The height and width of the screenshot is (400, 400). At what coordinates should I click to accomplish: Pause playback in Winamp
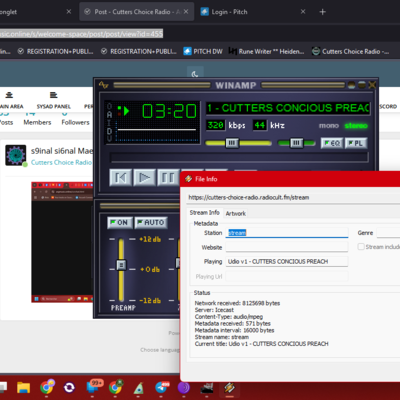pos(168,178)
